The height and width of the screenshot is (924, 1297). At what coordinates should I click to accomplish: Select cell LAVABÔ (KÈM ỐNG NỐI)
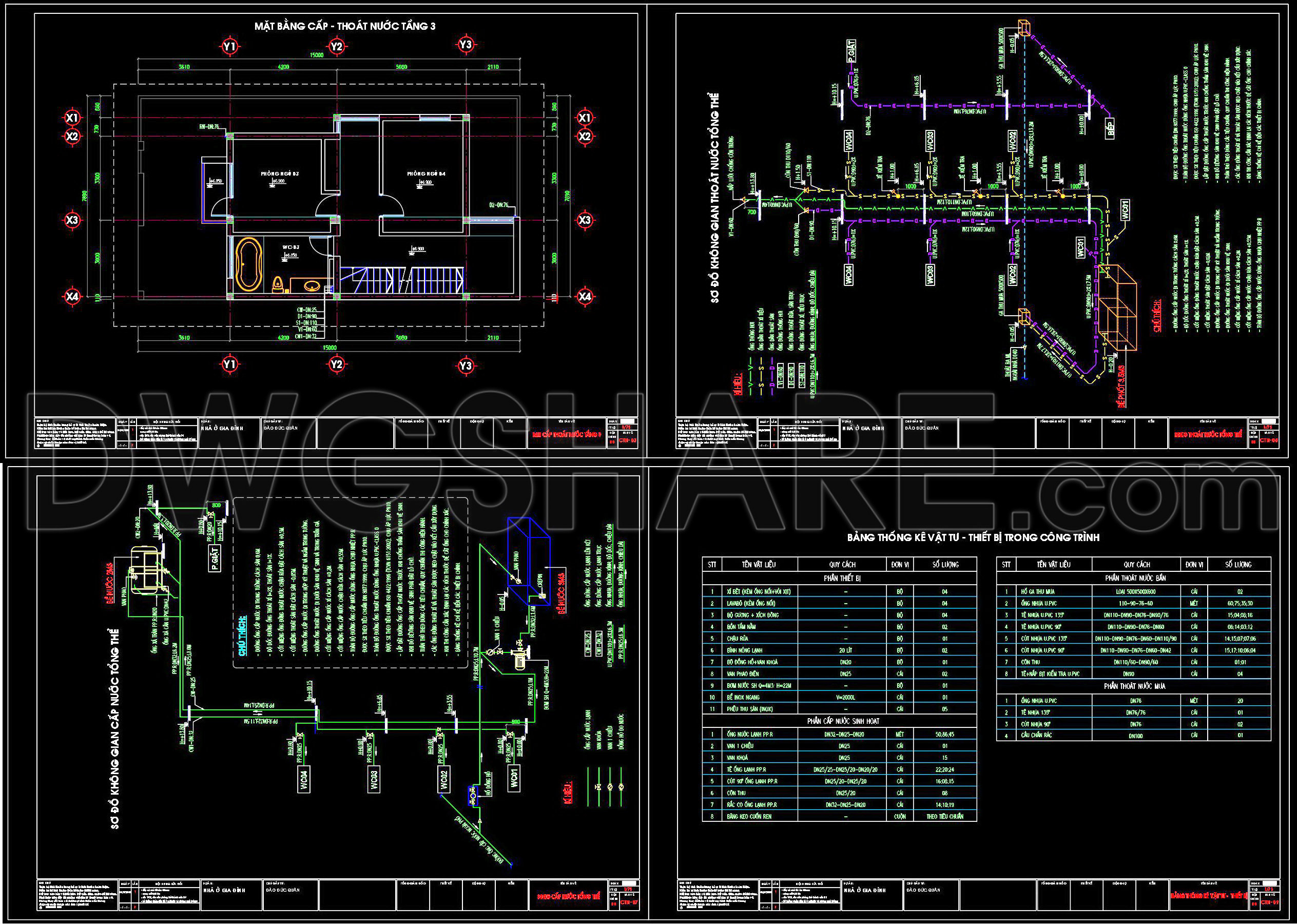point(759,603)
